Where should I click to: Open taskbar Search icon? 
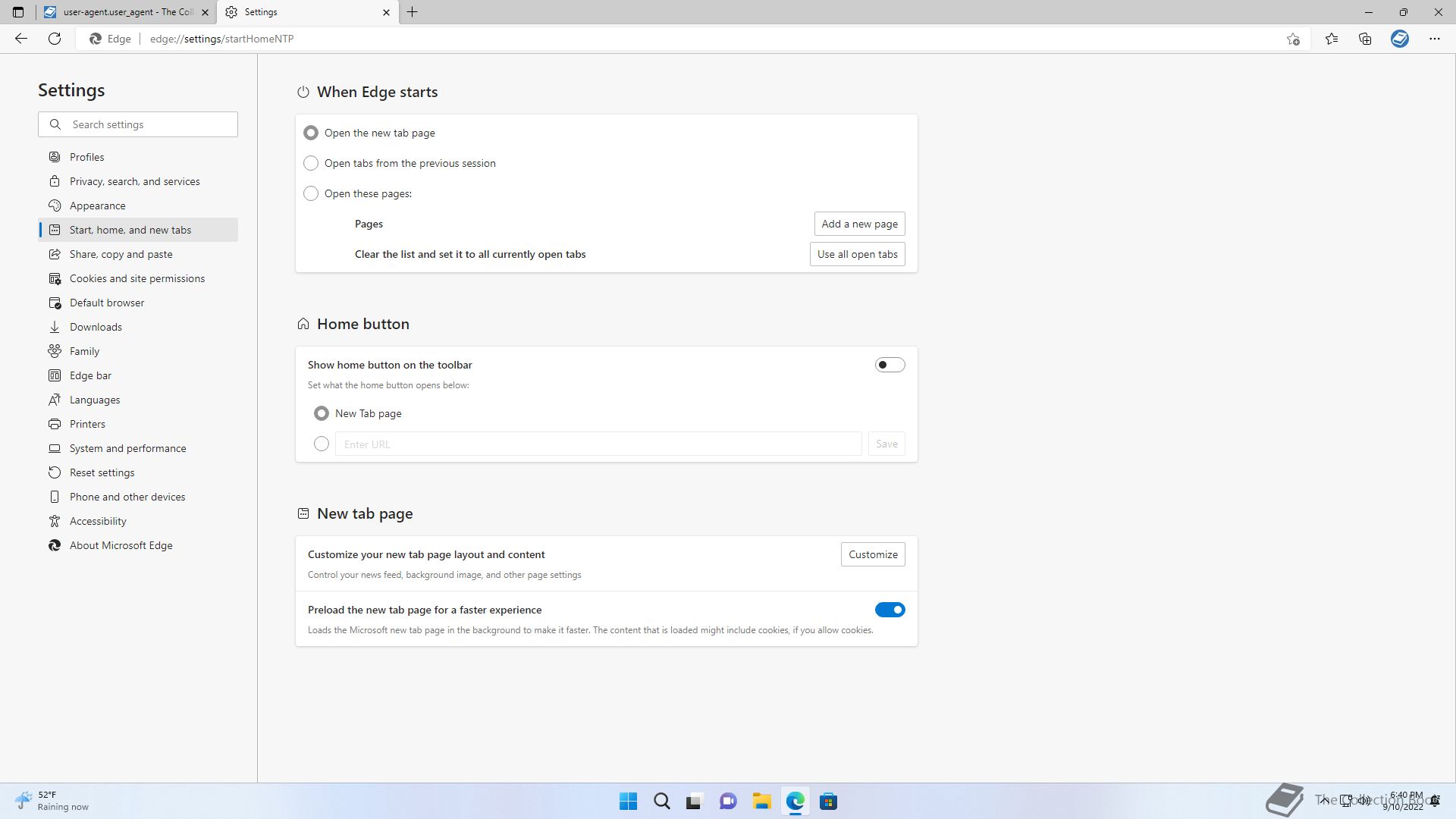coord(661,802)
